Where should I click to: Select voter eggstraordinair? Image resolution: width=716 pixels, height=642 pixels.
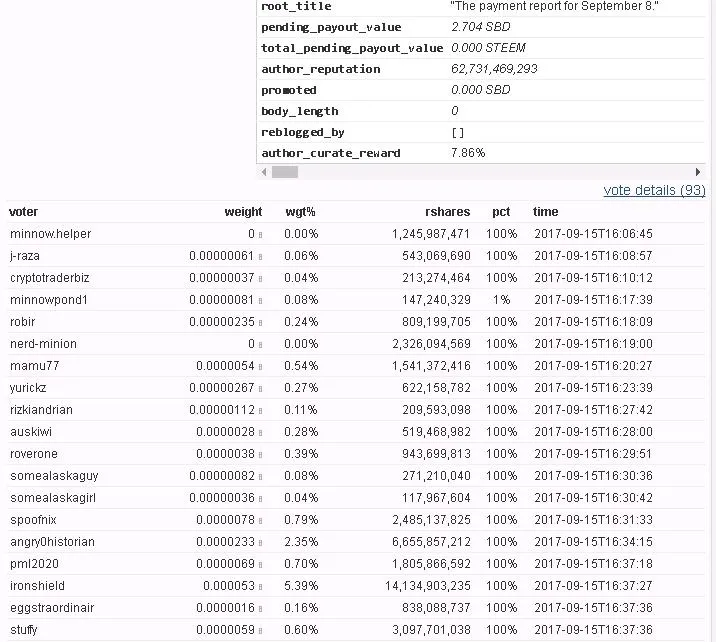[52, 608]
